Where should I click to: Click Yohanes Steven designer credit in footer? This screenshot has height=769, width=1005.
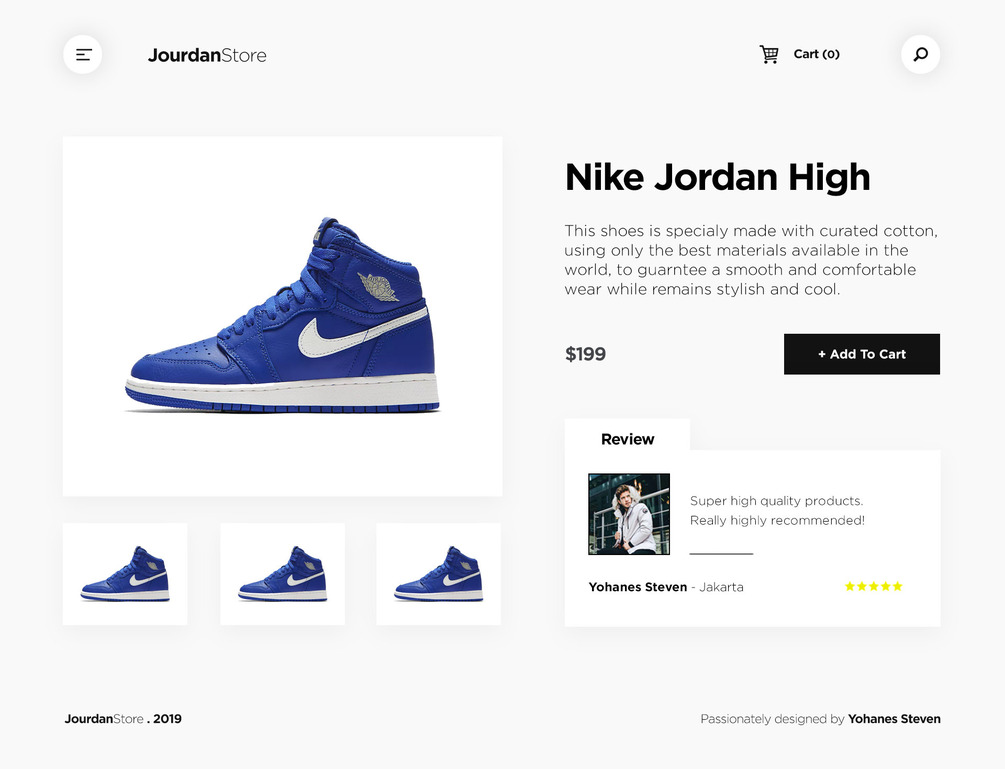point(894,719)
